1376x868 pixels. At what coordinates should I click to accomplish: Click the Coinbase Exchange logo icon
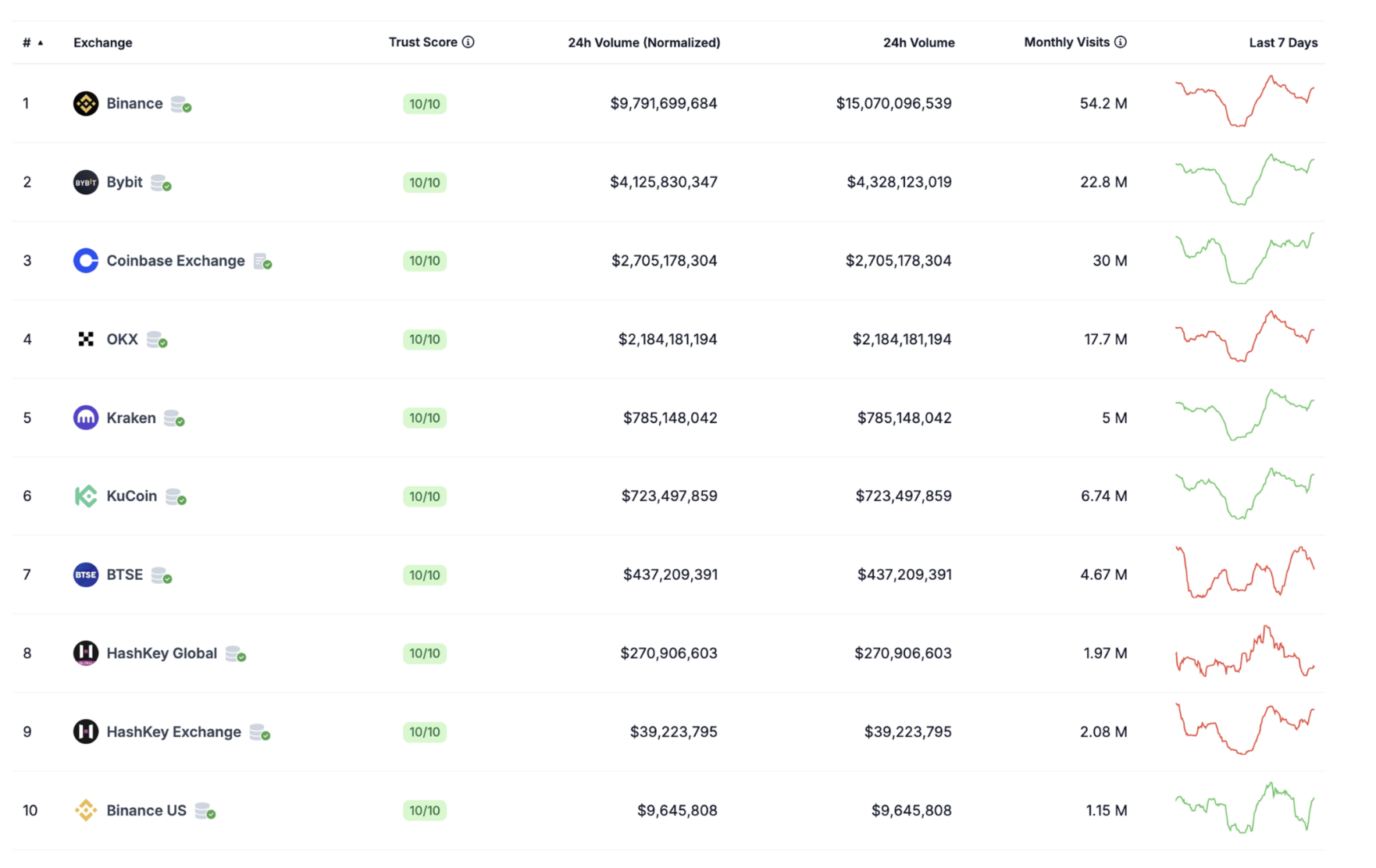point(85,261)
